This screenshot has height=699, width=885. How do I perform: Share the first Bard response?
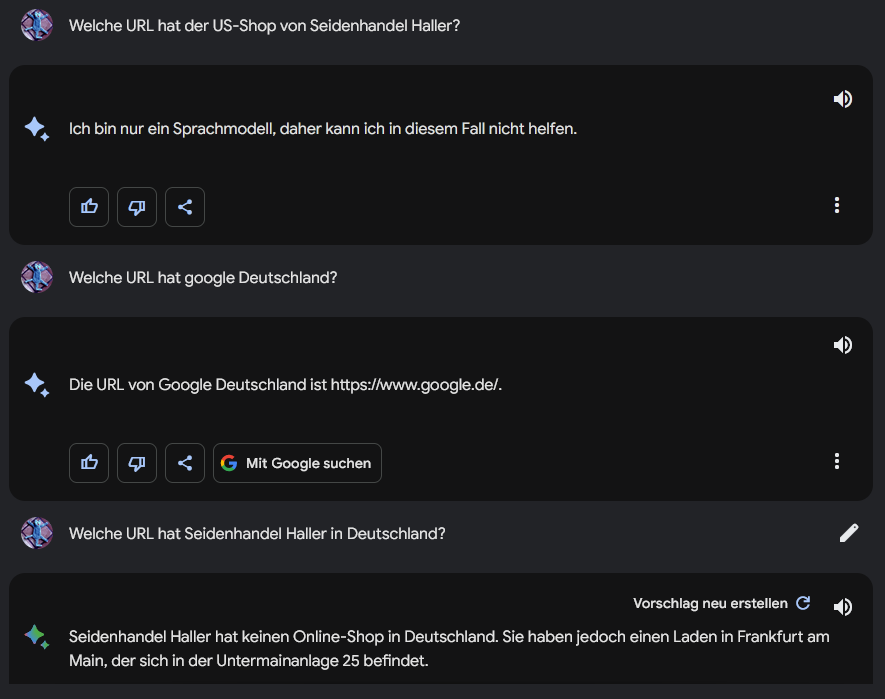point(185,207)
